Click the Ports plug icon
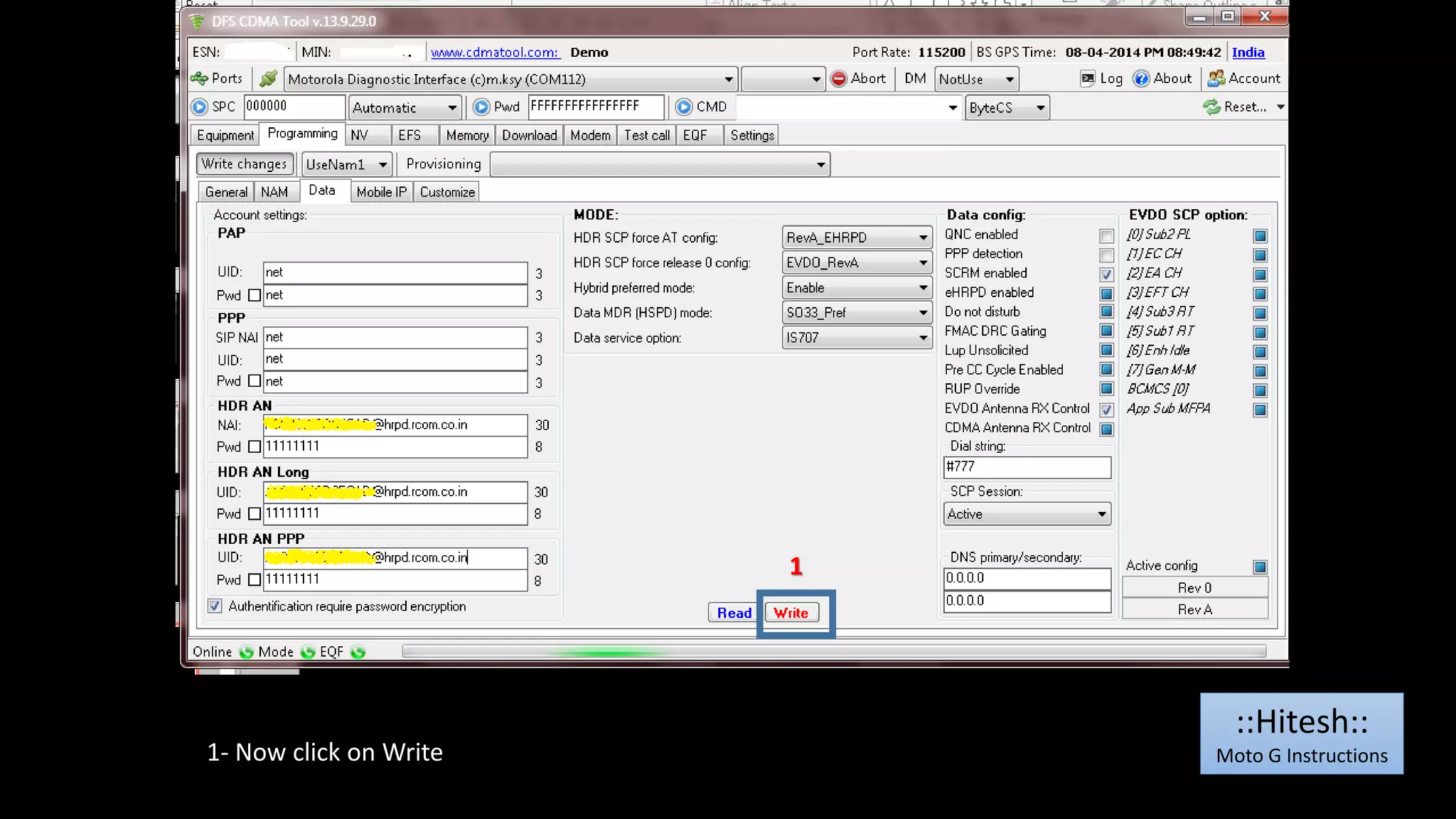The height and width of the screenshot is (819, 1456). point(199,79)
